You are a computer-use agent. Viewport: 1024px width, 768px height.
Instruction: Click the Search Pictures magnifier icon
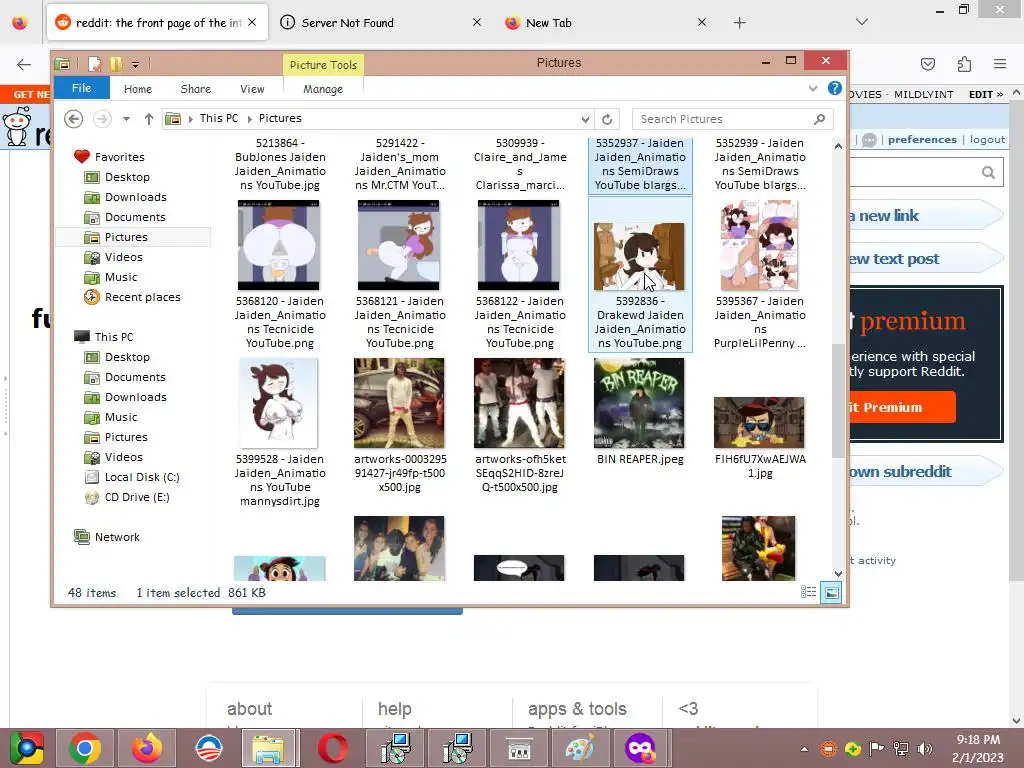(820, 119)
